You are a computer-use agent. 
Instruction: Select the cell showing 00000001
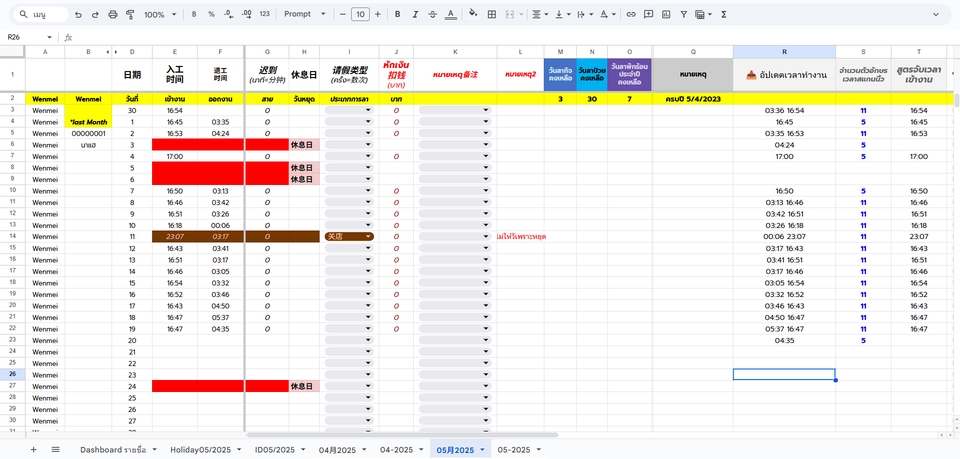pyautogui.click(x=88, y=133)
